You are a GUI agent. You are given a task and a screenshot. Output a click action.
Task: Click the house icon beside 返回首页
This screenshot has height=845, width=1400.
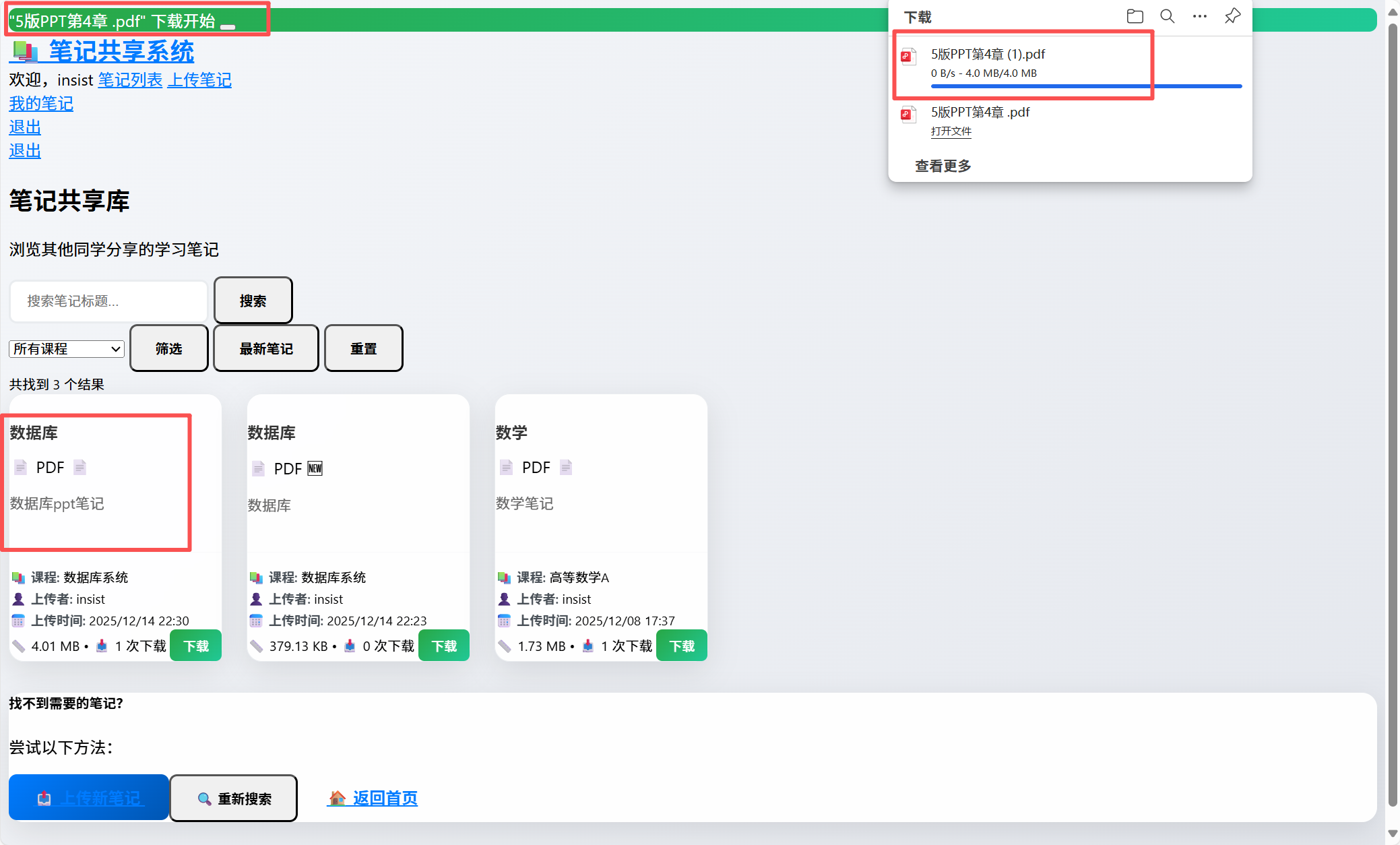click(x=336, y=799)
